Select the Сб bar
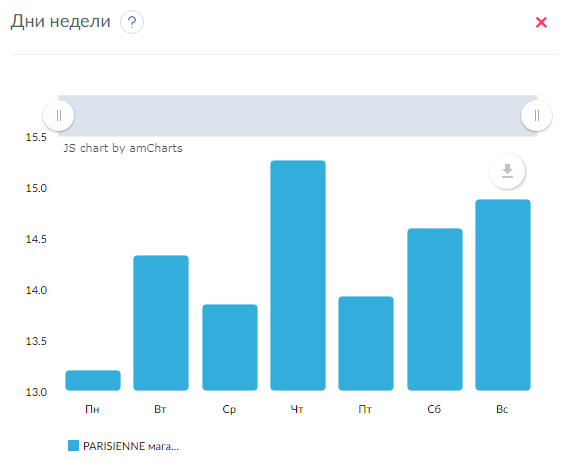The width and height of the screenshot is (567, 461). [435, 310]
